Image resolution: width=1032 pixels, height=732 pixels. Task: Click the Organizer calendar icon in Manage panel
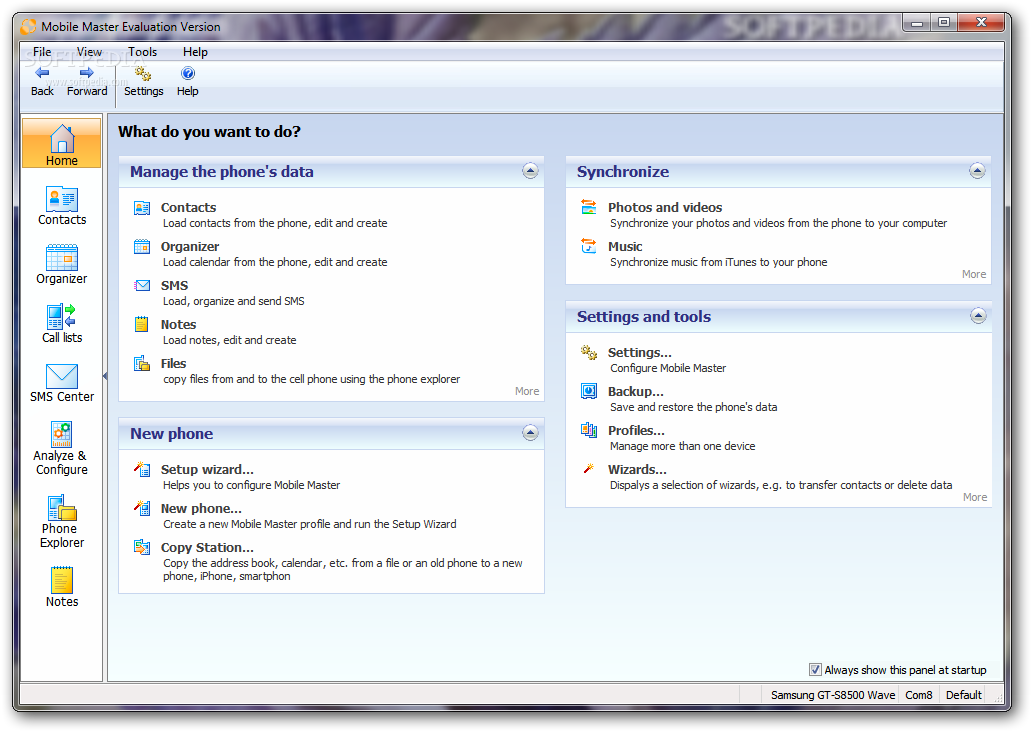point(142,247)
